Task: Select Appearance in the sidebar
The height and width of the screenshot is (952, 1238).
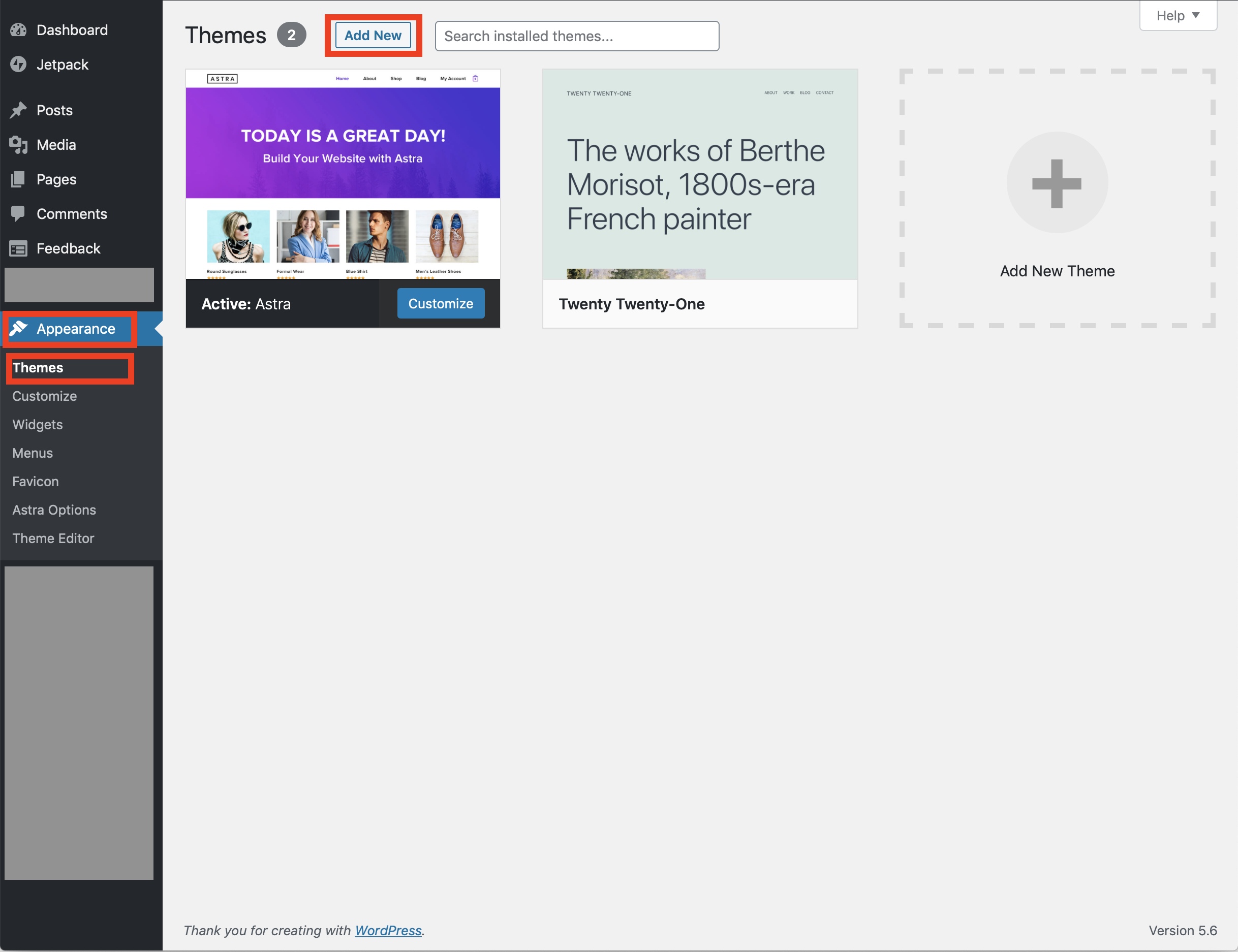Action: click(76, 329)
